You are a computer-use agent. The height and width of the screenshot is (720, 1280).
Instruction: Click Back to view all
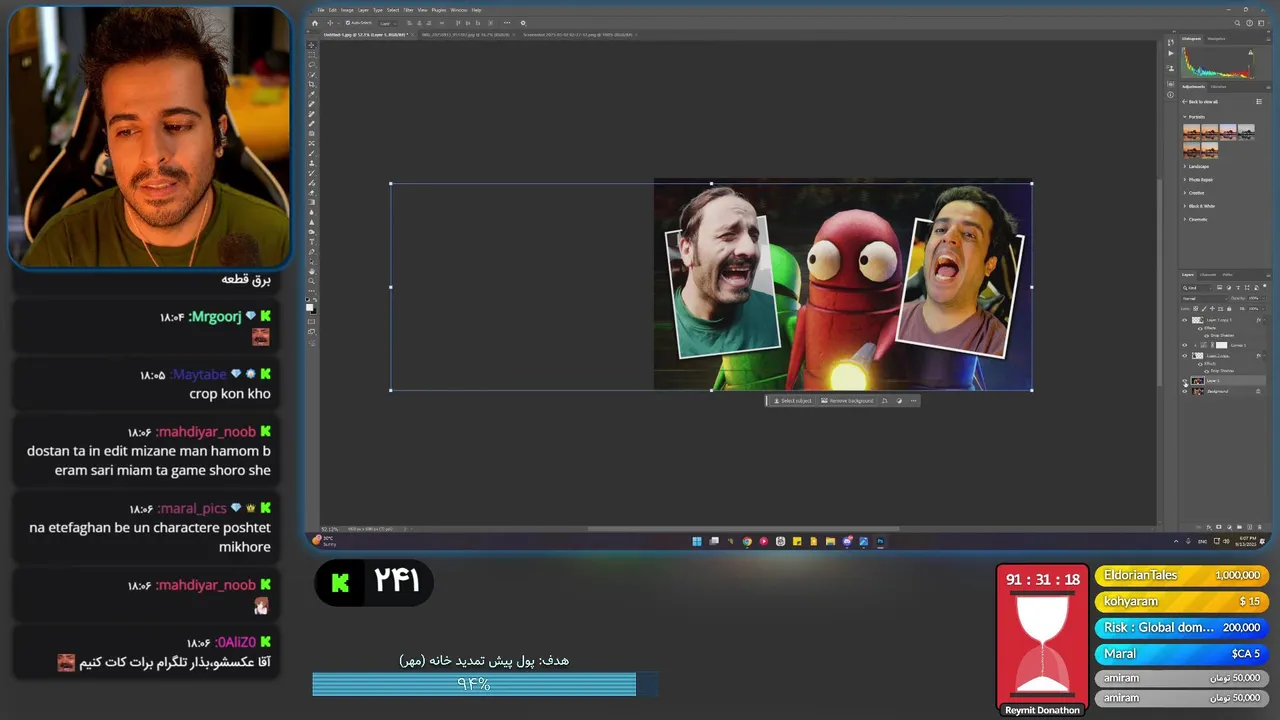[x=1200, y=102]
